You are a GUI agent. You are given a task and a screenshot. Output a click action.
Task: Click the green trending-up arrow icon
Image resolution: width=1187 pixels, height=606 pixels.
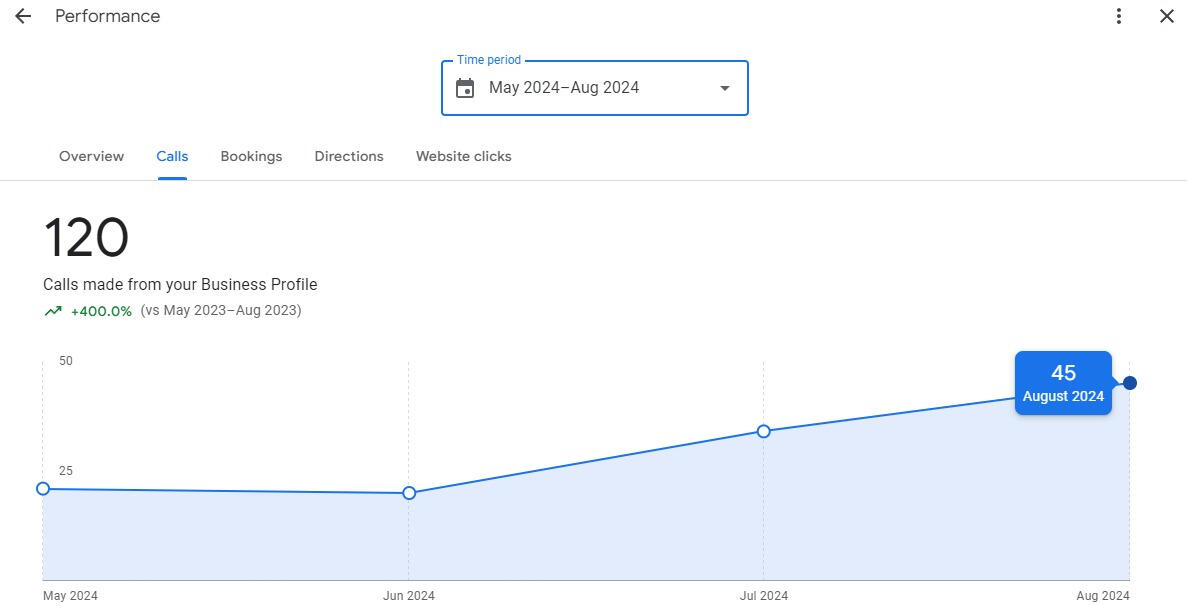pos(53,311)
